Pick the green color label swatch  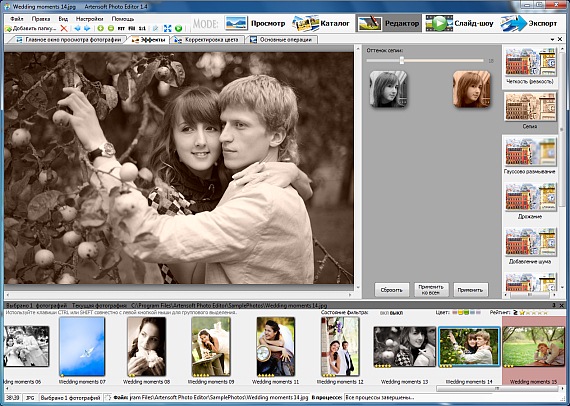466,312
